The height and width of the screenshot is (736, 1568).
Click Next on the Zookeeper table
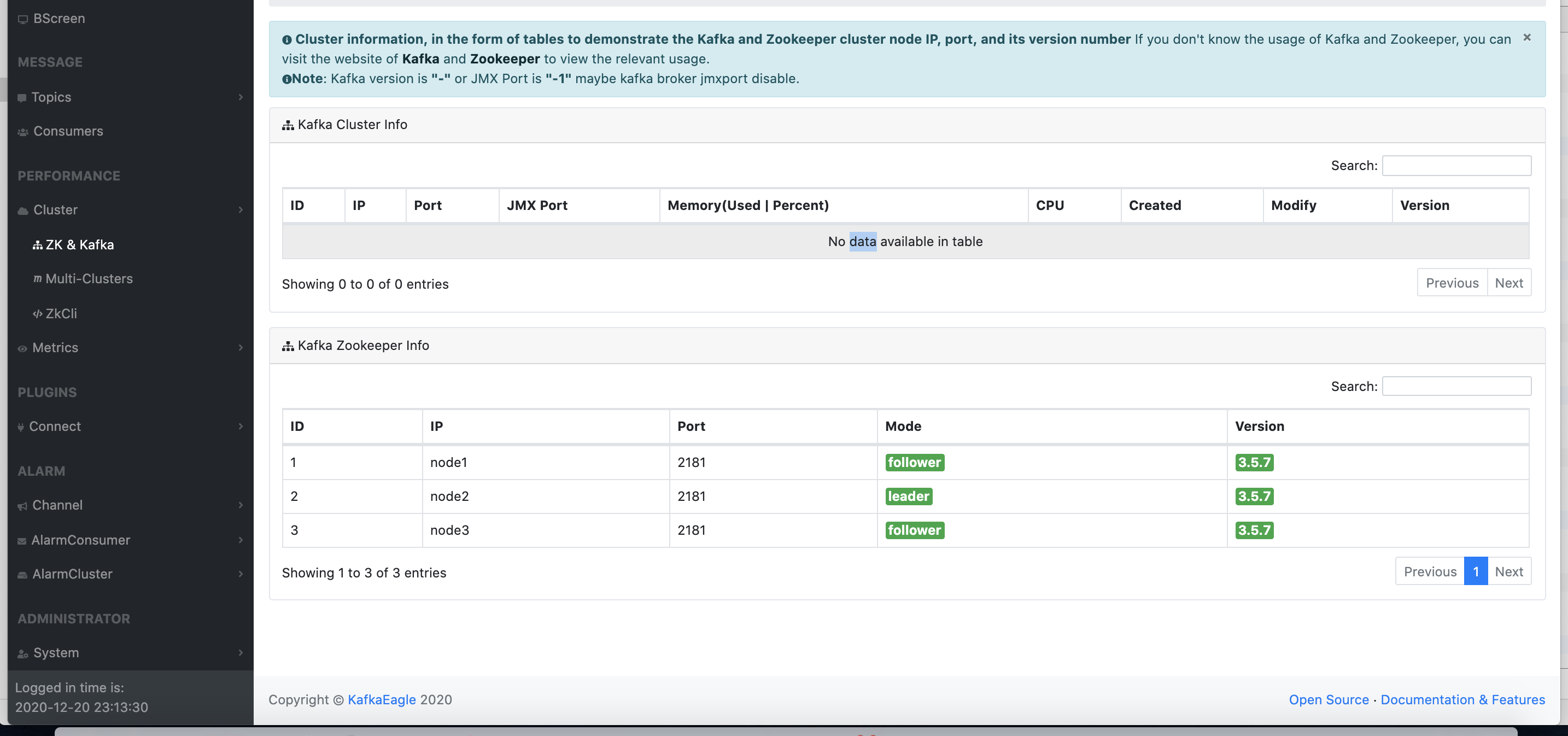click(1509, 571)
